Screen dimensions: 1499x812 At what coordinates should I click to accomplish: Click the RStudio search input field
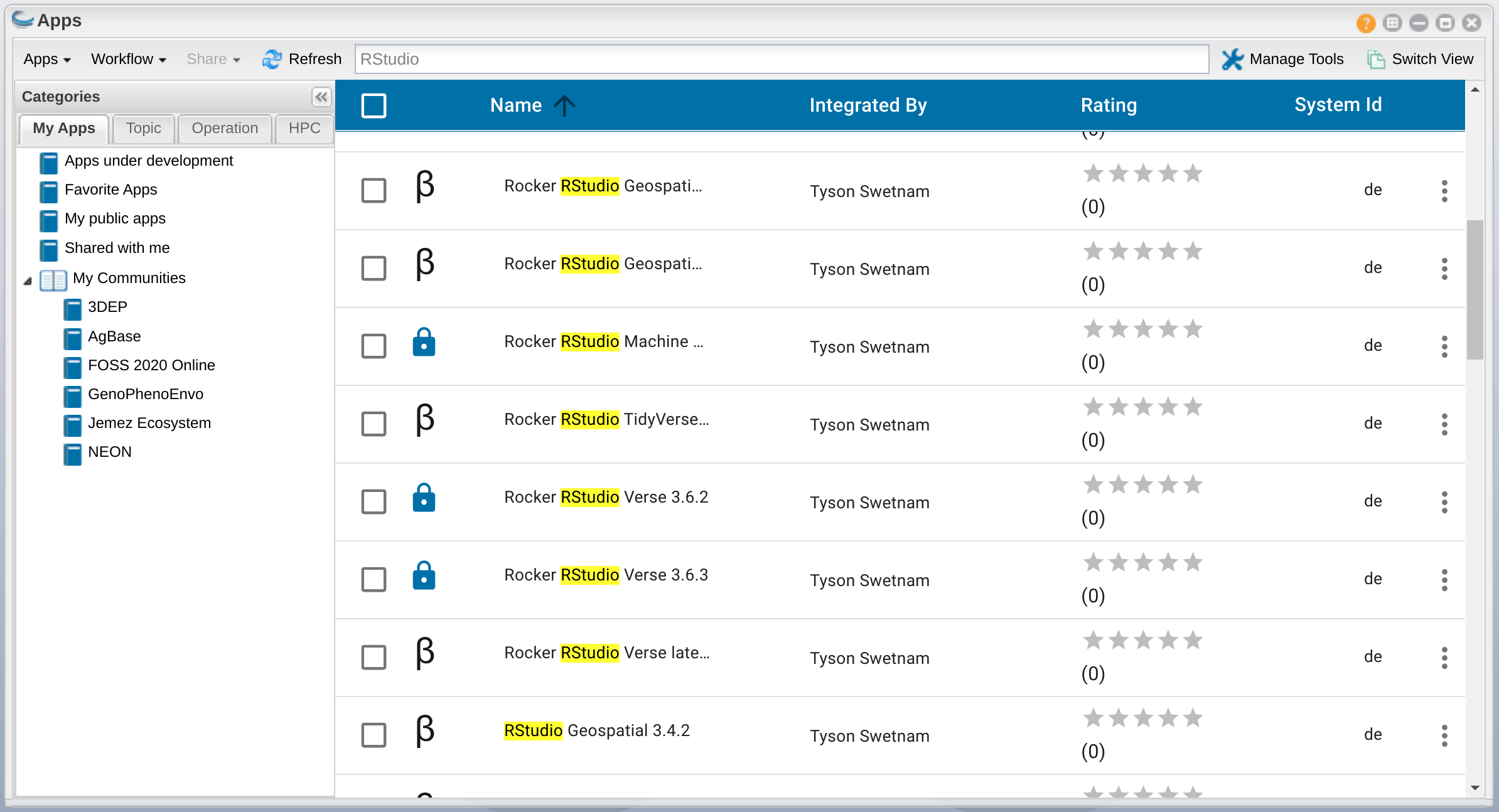(781, 59)
